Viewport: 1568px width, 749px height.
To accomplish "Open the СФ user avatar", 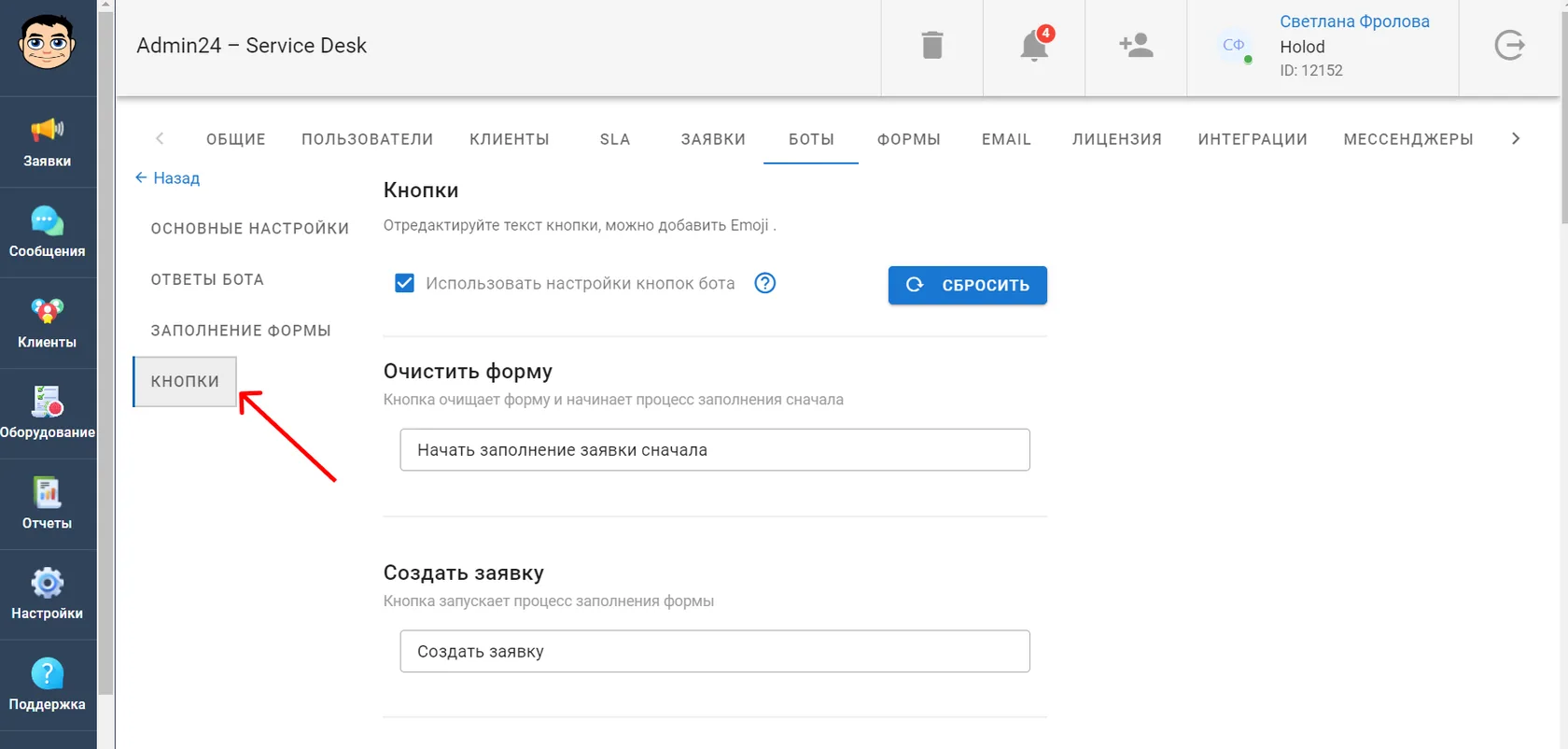I will [x=1234, y=45].
